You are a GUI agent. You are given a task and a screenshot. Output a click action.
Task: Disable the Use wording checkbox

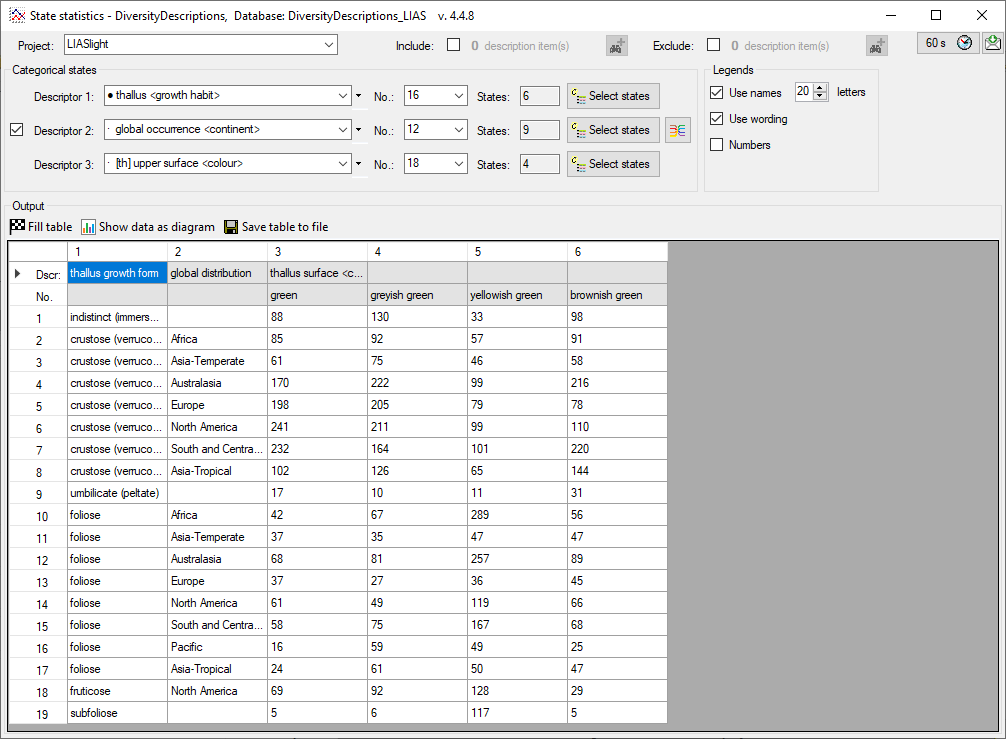717,119
